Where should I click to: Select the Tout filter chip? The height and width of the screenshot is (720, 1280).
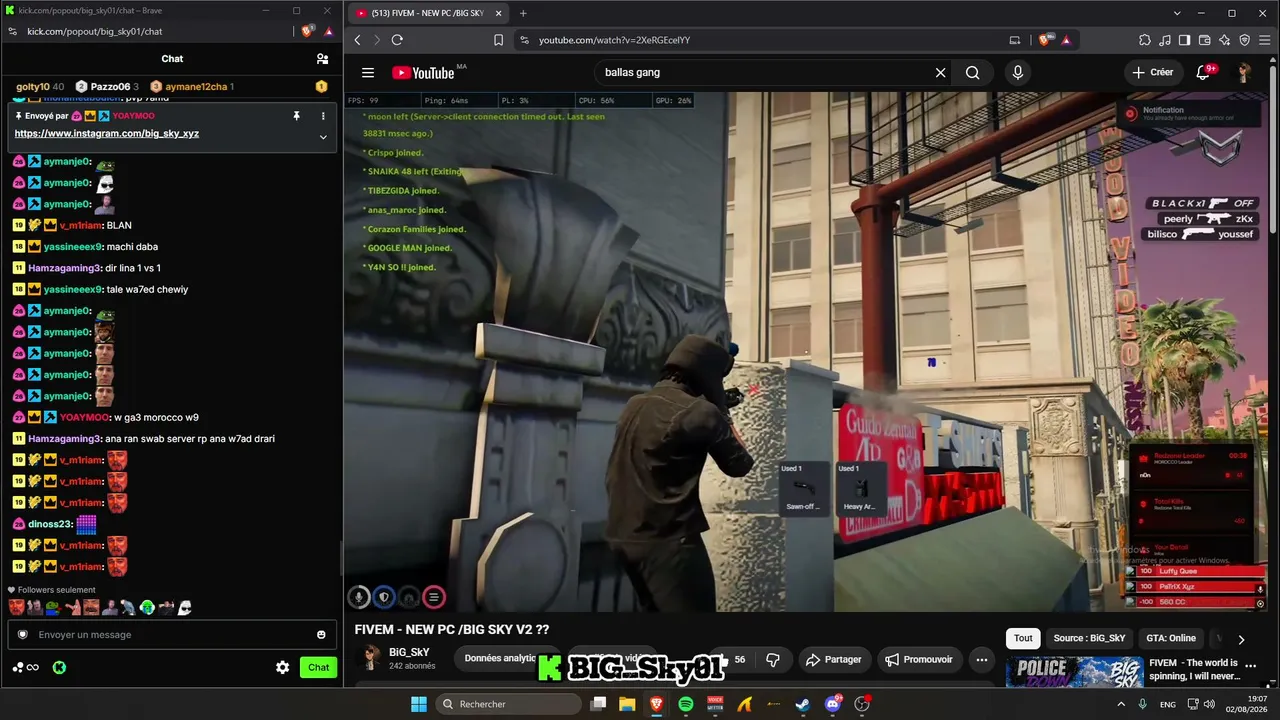pyautogui.click(x=1023, y=638)
